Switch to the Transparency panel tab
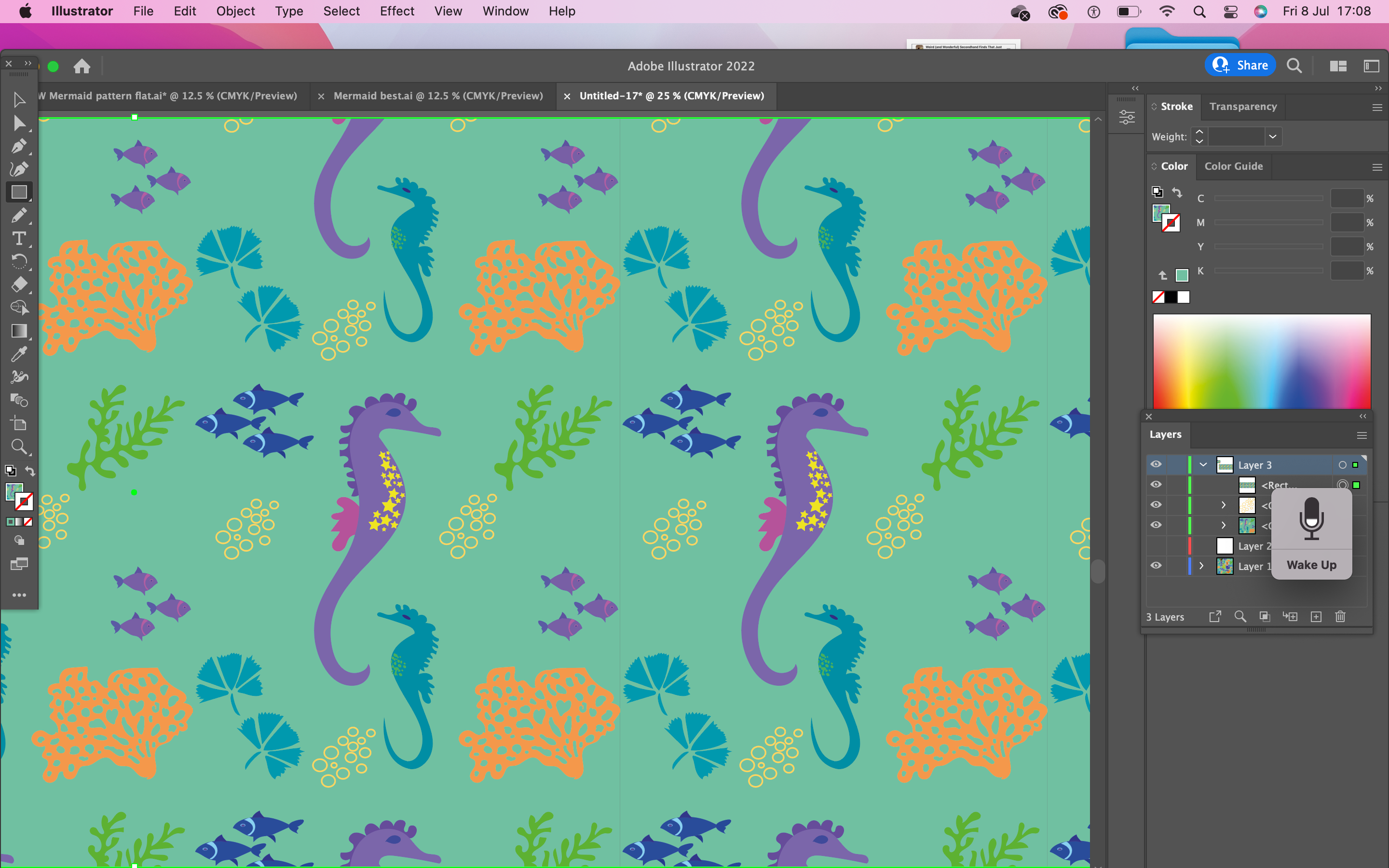Image resolution: width=1389 pixels, height=868 pixels. (1243, 106)
